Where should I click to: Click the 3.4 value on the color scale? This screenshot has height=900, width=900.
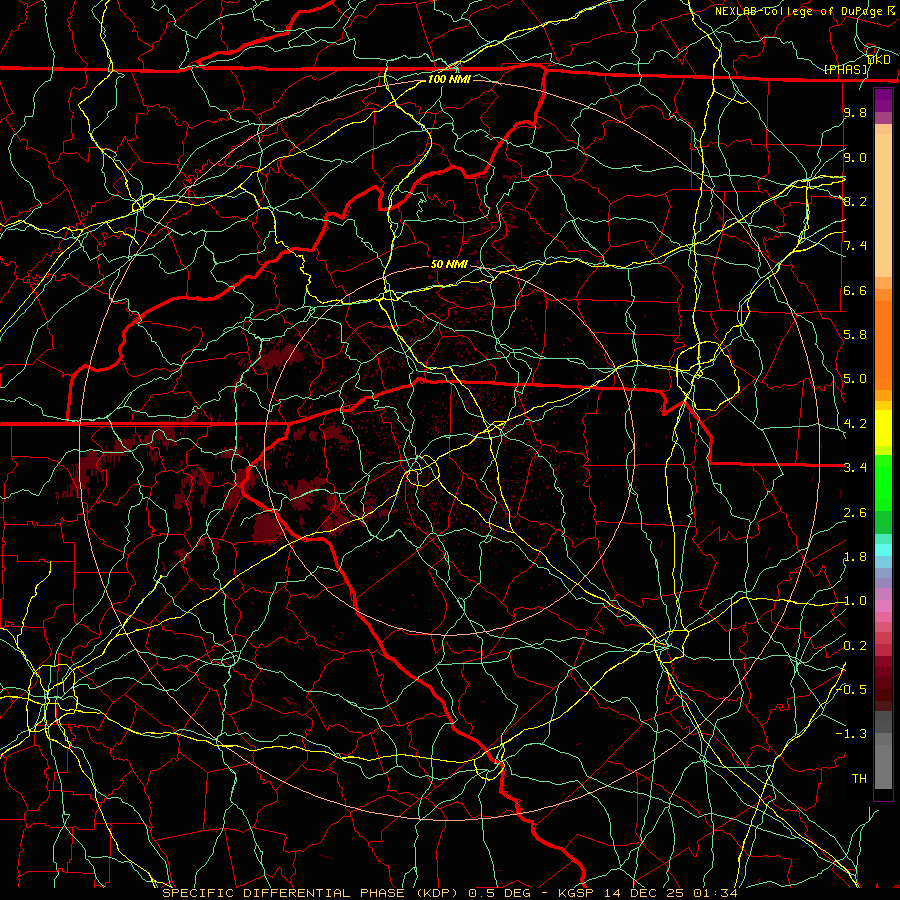pyautogui.click(x=855, y=468)
